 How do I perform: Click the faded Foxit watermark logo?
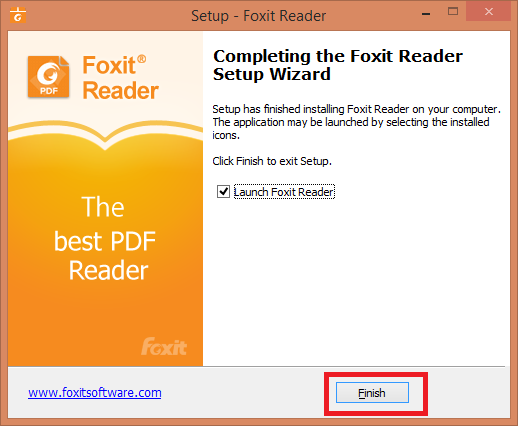coord(164,346)
